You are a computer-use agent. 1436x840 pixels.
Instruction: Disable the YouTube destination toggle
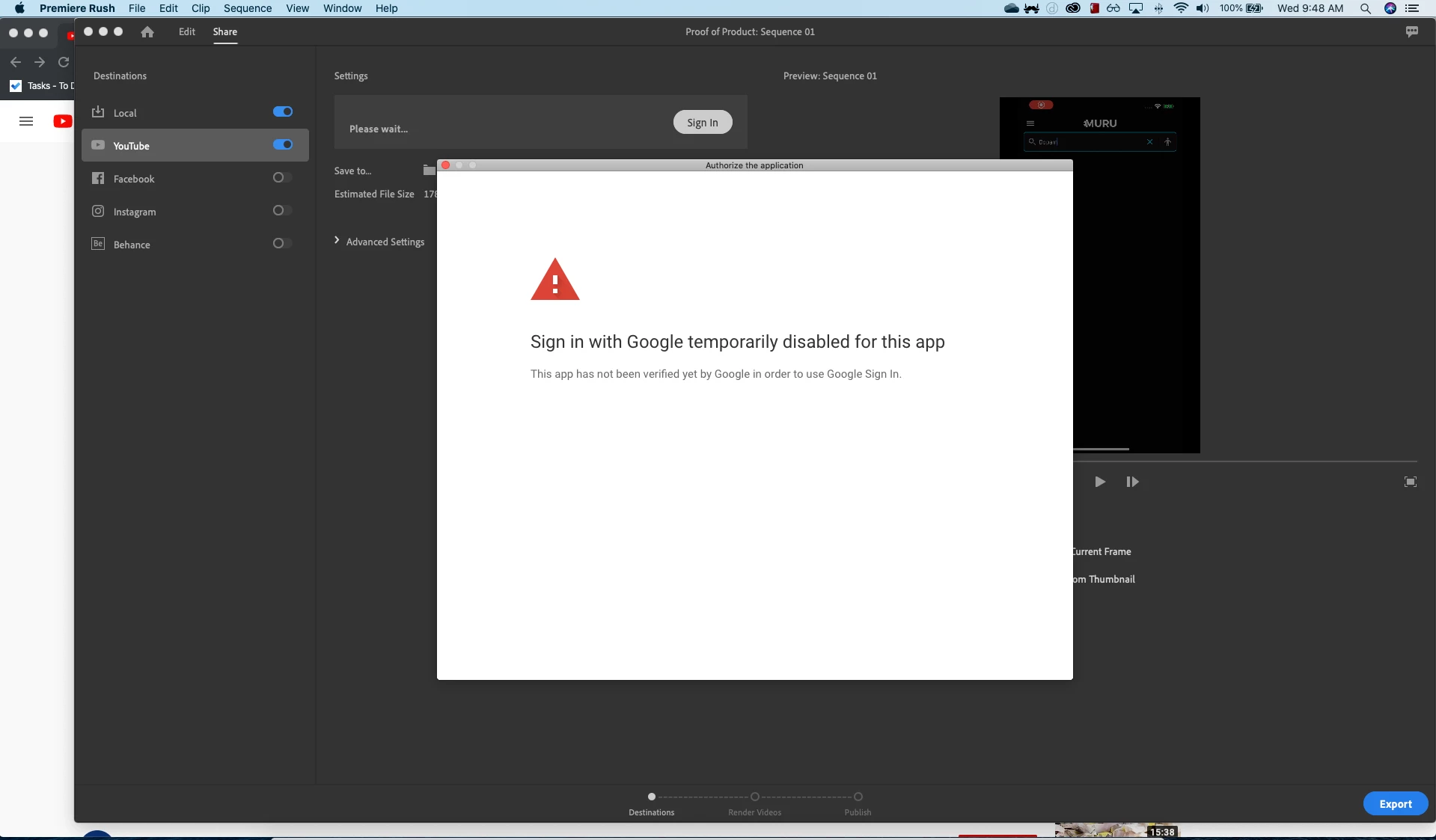[283, 144]
